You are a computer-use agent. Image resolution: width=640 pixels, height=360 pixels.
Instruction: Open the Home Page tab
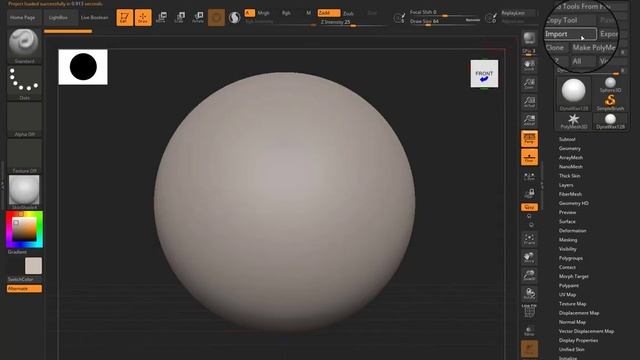point(24,18)
